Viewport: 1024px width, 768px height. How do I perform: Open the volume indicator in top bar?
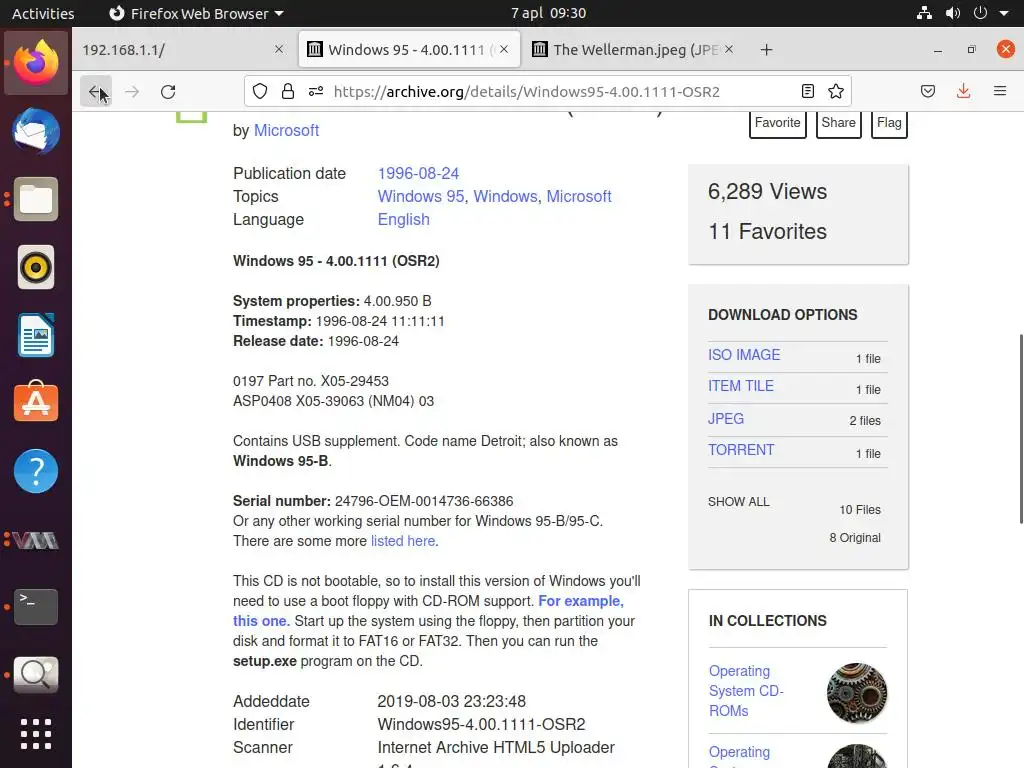click(x=953, y=13)
